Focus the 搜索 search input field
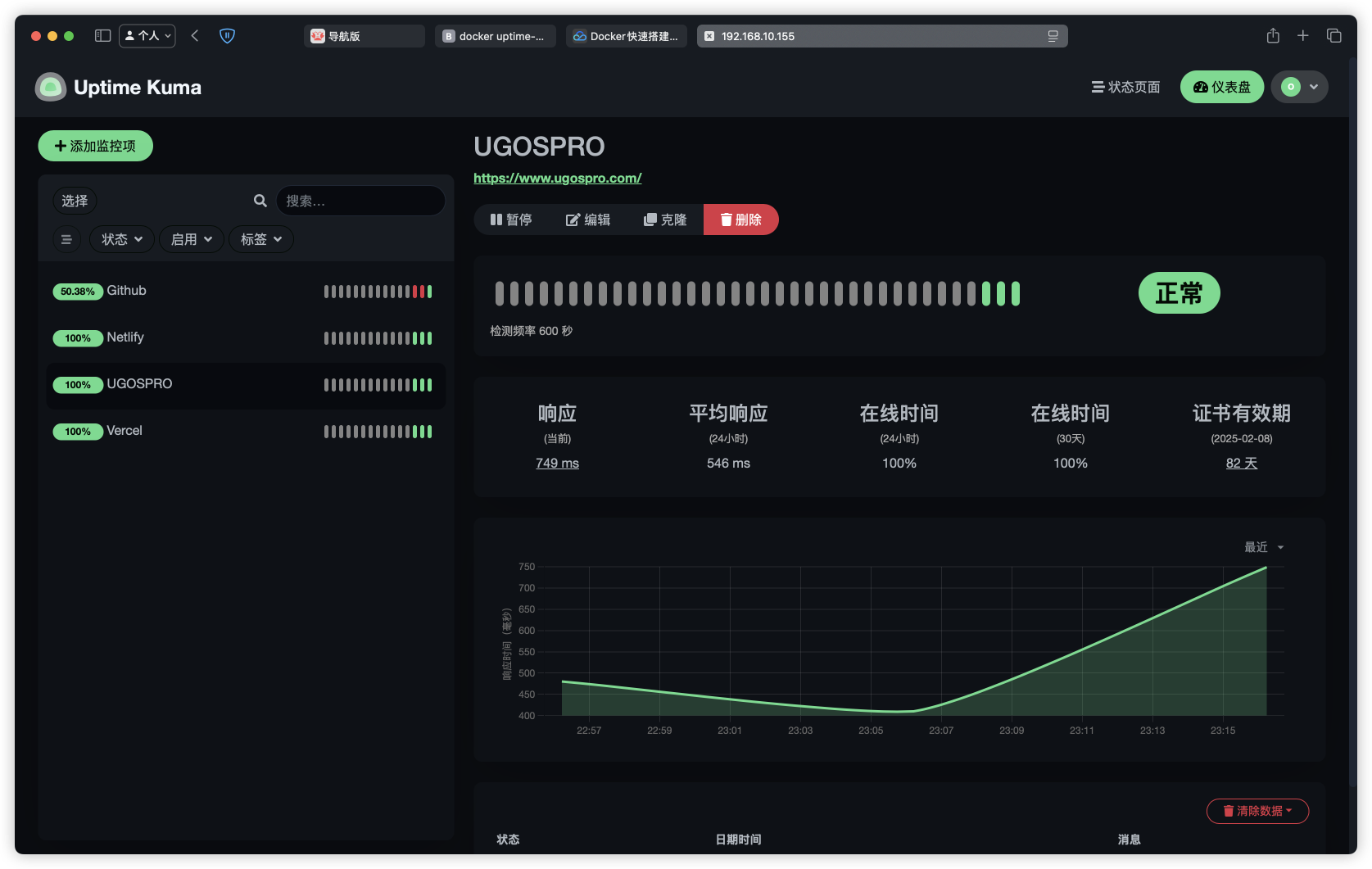 360,201
